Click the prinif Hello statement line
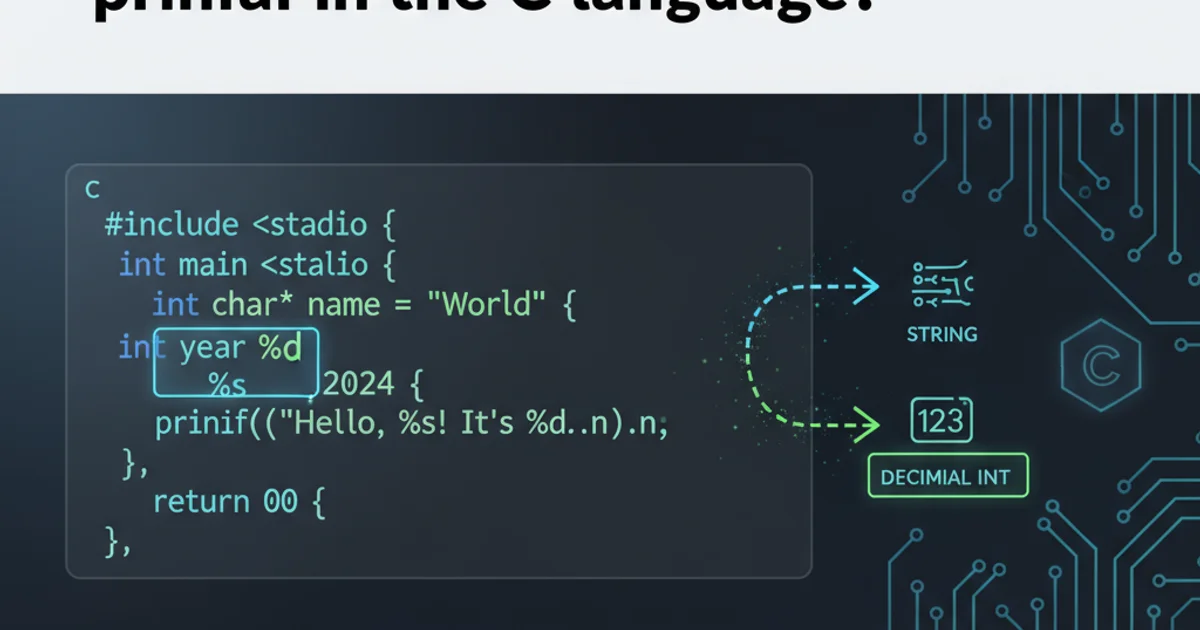1200x630 pixels. point(410,423)
